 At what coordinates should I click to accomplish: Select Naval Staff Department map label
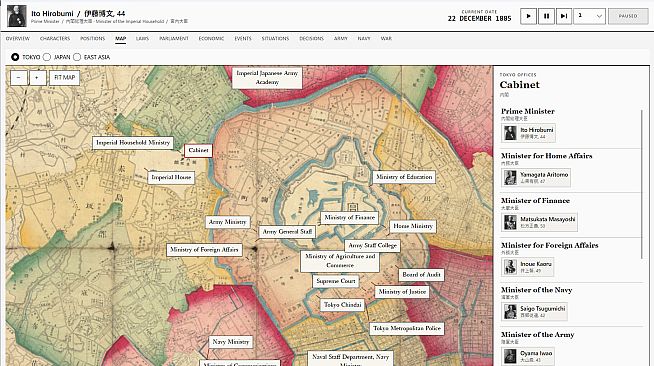(350, 358)
